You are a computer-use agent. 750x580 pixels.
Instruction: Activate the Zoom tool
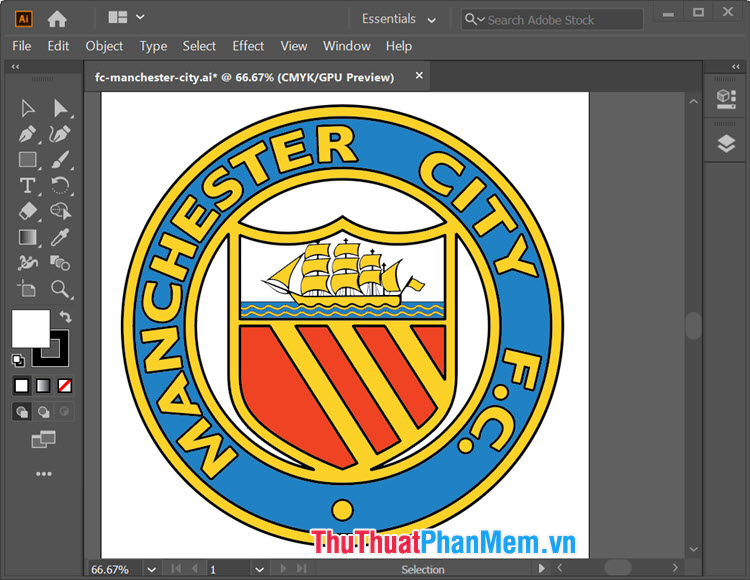click(x=60, y=289)
